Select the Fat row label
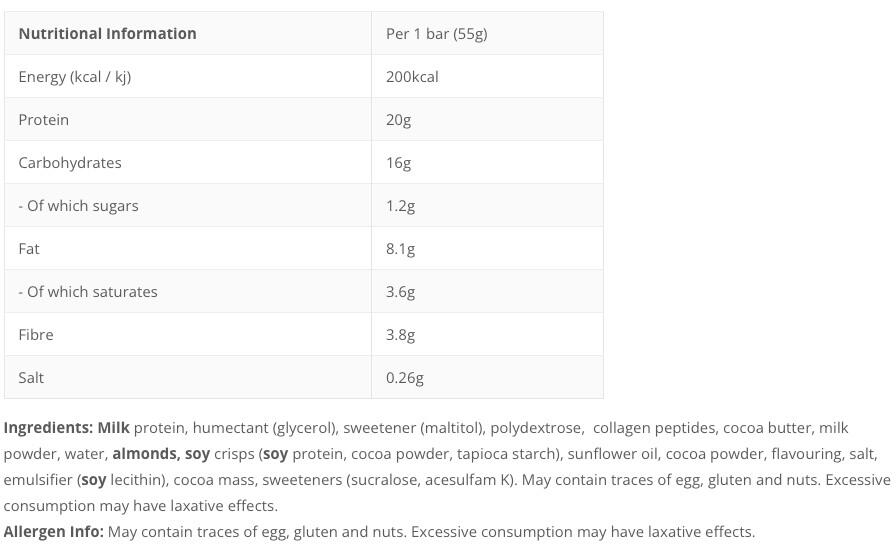The width and height of the screenshot is (896, 555). (x=29, y=248)
